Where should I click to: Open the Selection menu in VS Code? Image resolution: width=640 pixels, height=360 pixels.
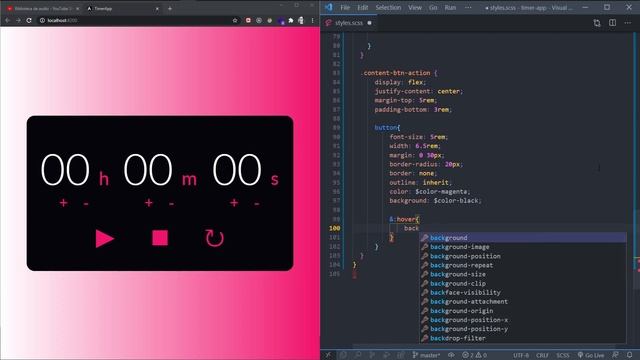pyautogui.click(x=388, y=8)
